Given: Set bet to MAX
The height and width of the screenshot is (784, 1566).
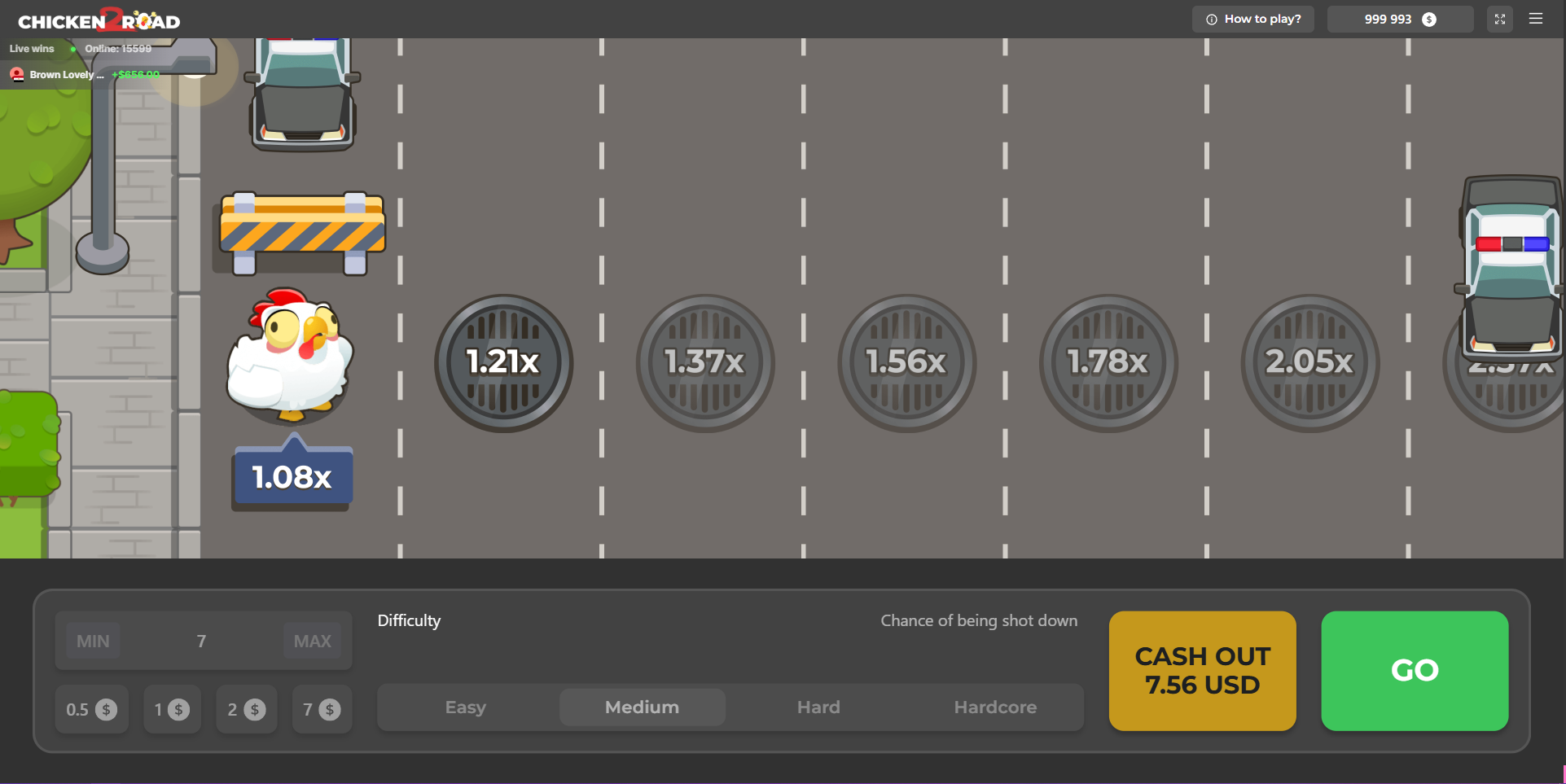Looking at the screenshot, I should [312, 642].
